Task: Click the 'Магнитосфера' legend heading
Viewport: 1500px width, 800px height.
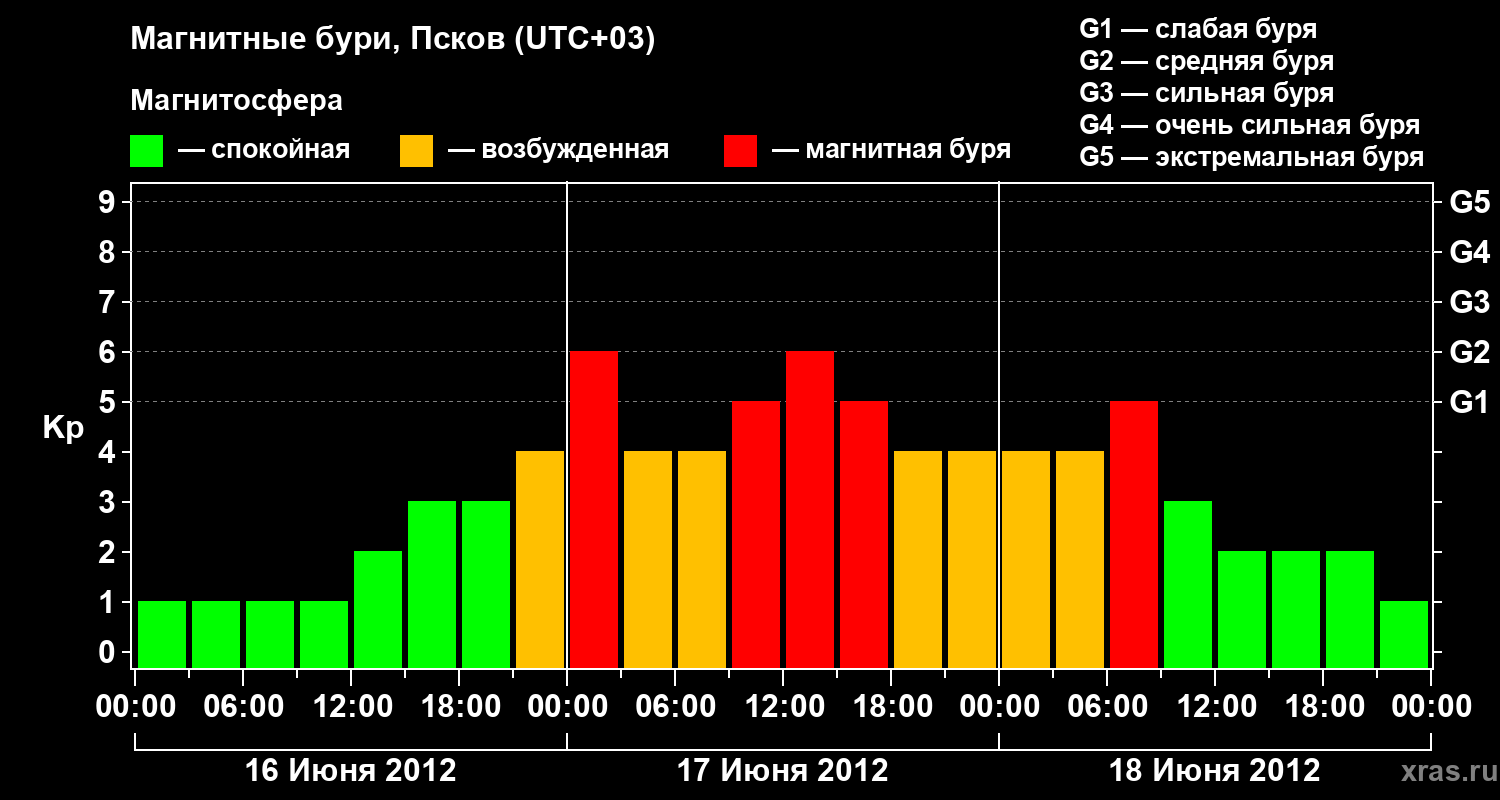Action: click(236, 101)
